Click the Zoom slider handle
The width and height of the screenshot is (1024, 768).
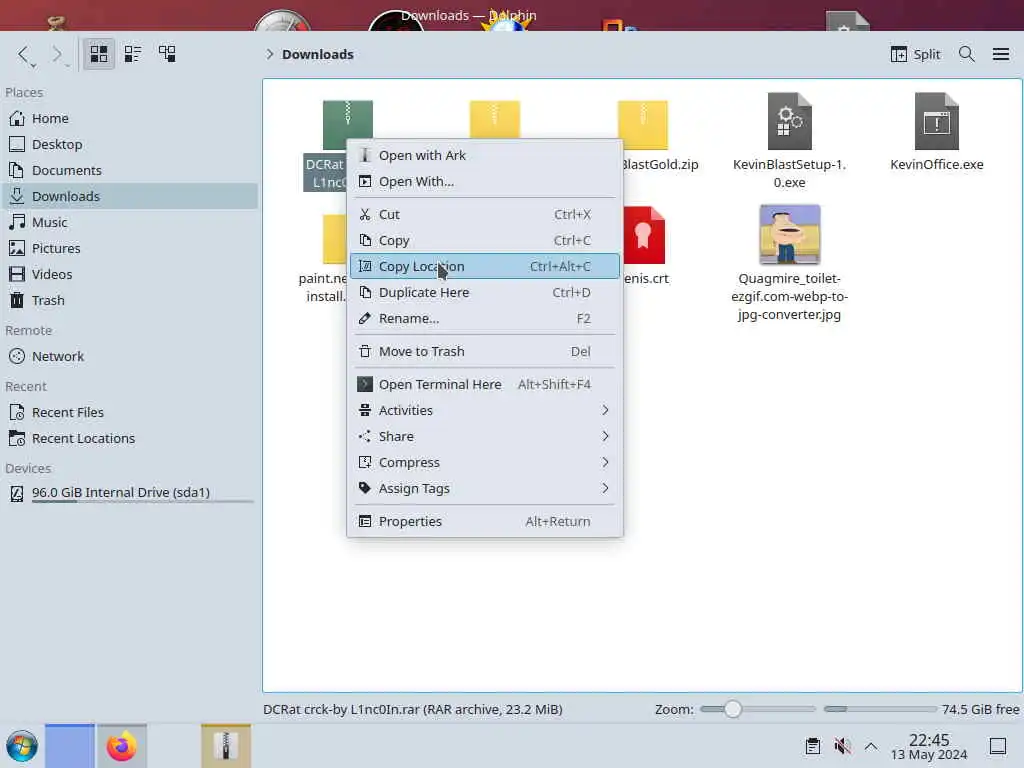[733, 709]
